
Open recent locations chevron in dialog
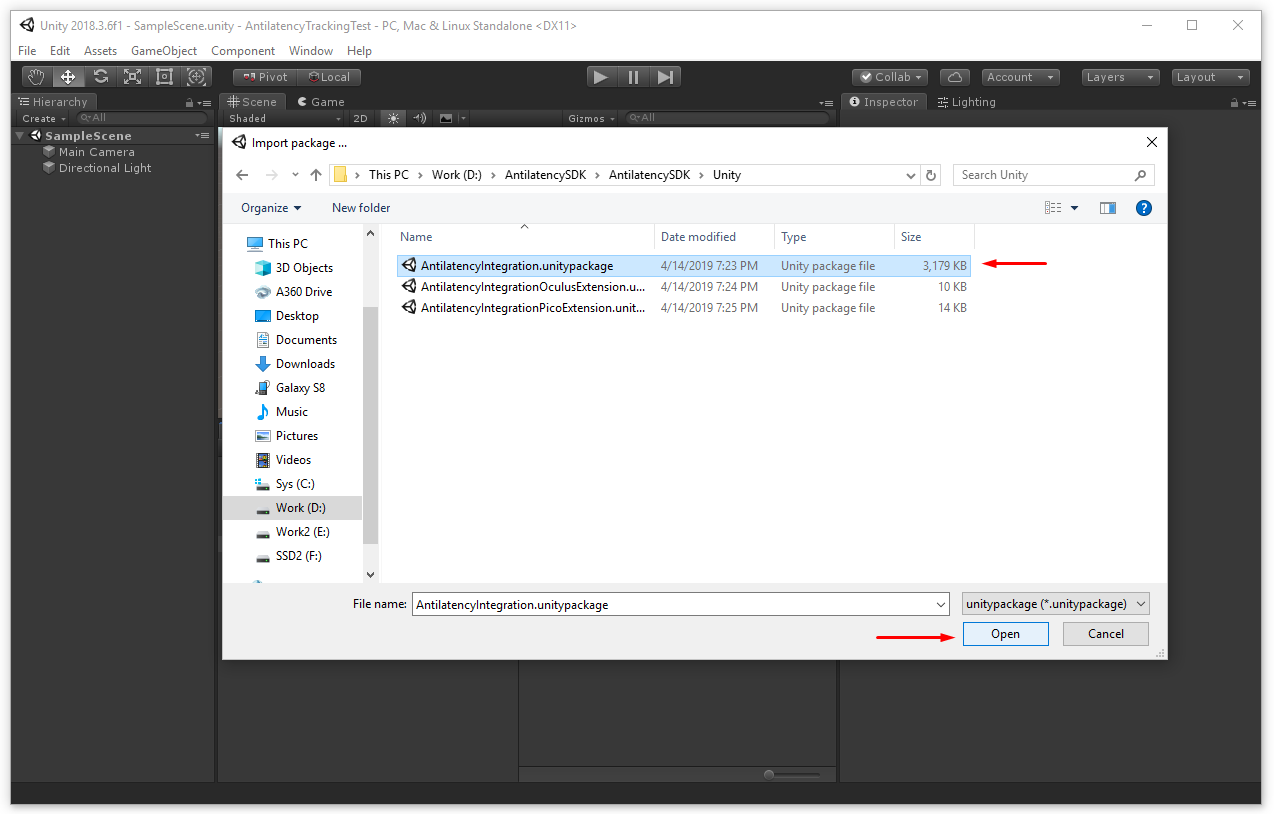(x=295, y=175)
